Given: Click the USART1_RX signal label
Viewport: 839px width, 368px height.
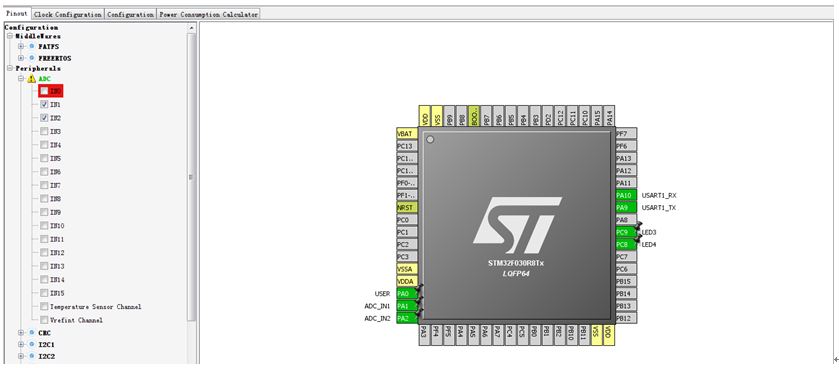Looking at the screenshot, I should pyautogui.click(x=659, y=195).
